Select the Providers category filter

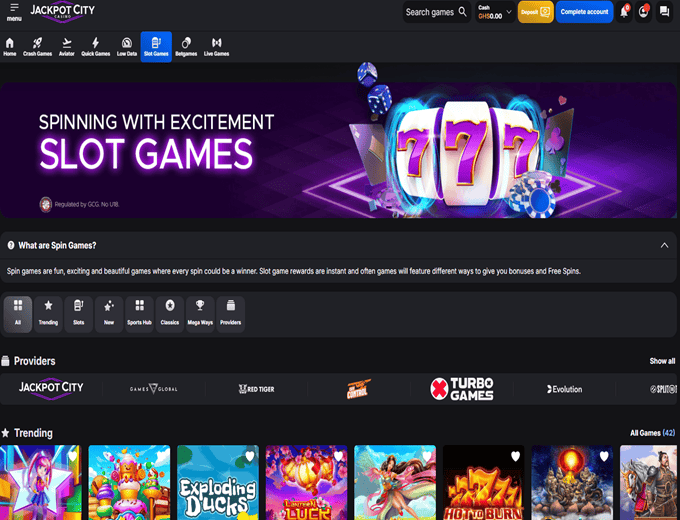coord(230,314)
